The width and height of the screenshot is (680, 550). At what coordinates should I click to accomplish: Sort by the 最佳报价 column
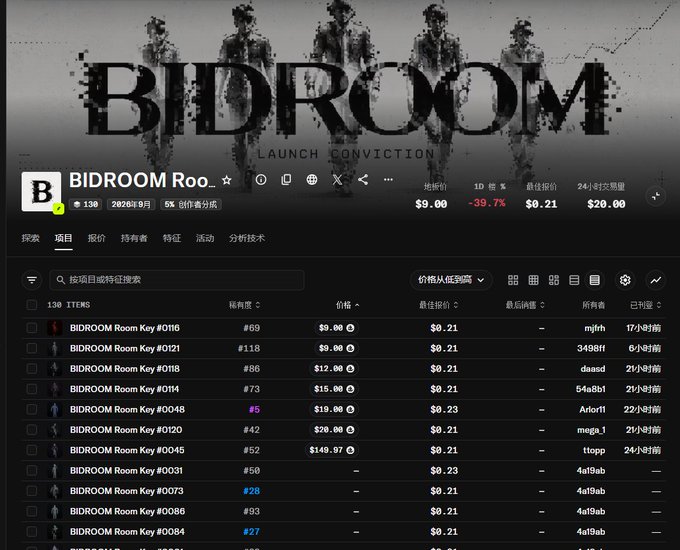pos(438,305)
